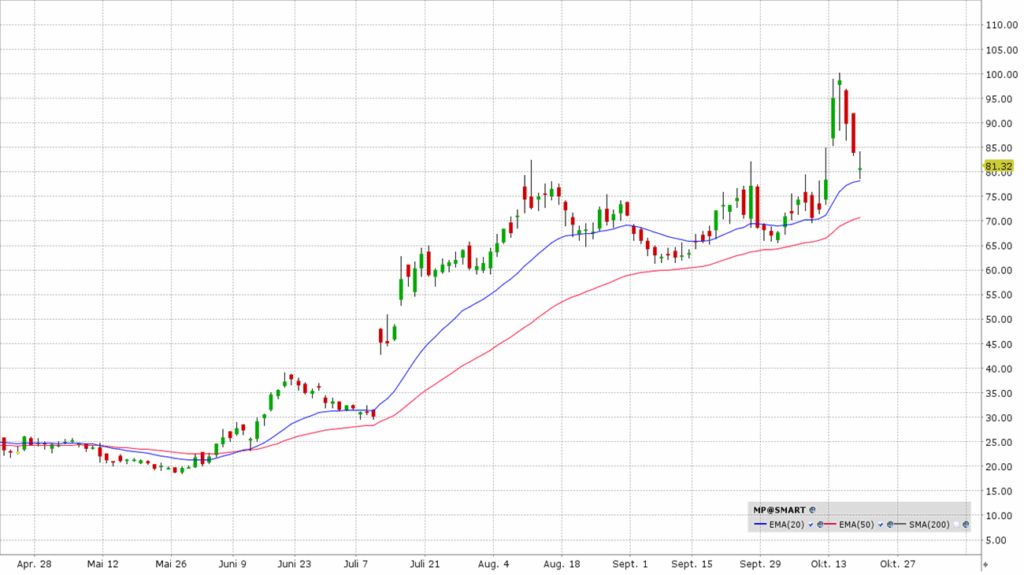Click the 100.00 level on price axis
Viewport: 1024px width, 575px height.
click(1001, 75)
